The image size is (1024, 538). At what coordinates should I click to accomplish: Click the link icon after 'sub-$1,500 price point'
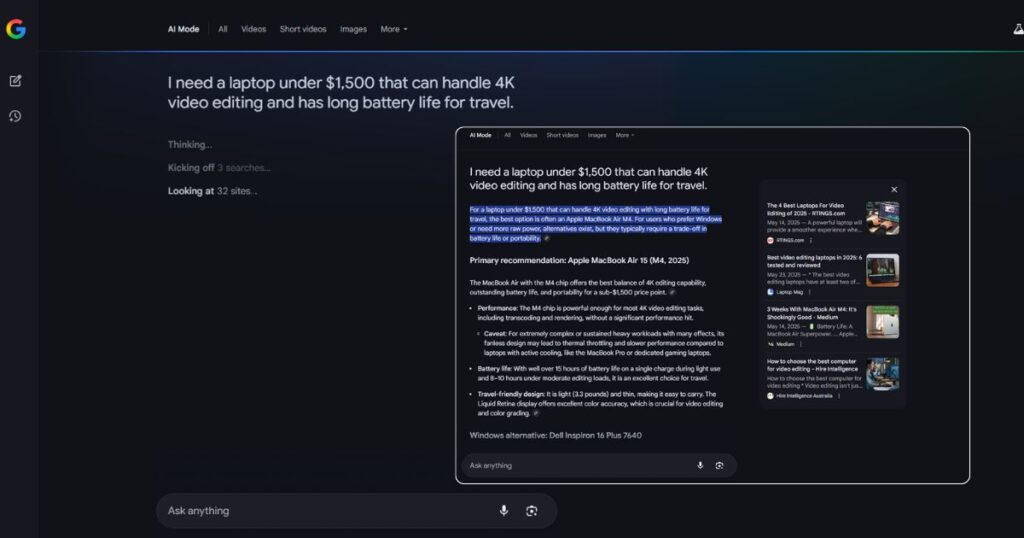click(x=672, y=293)
